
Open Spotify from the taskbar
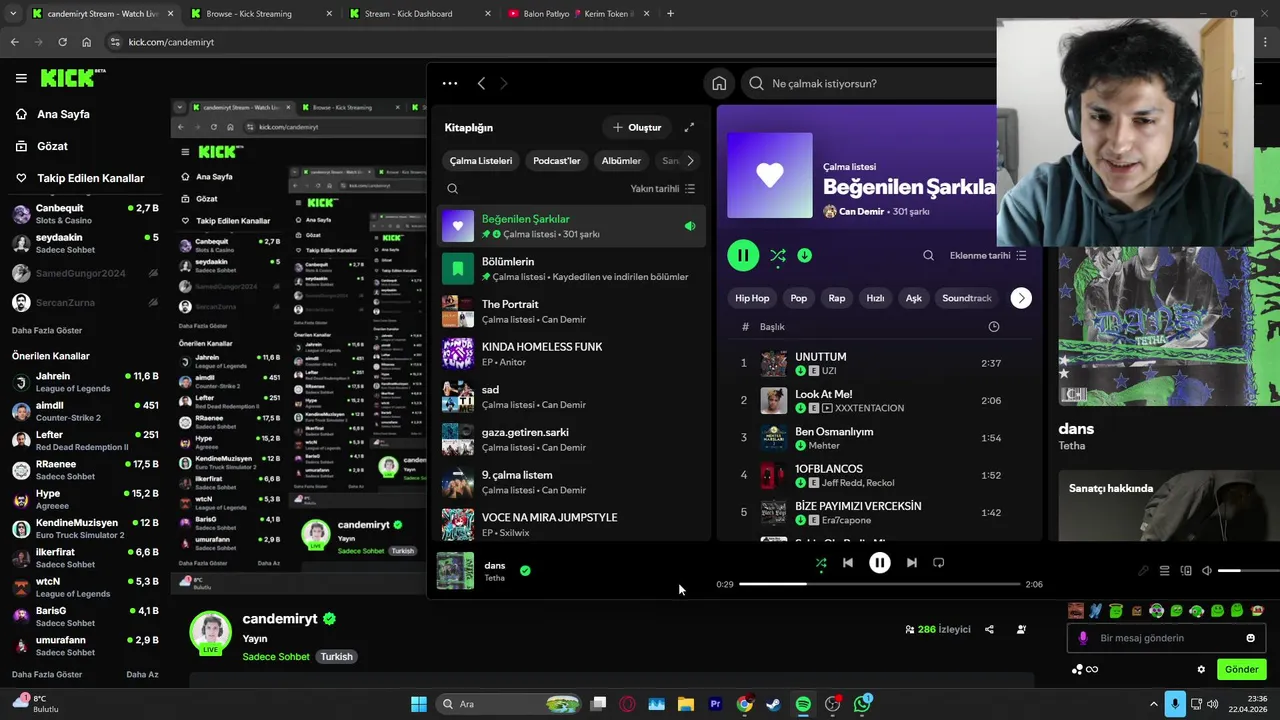[803, 704]
